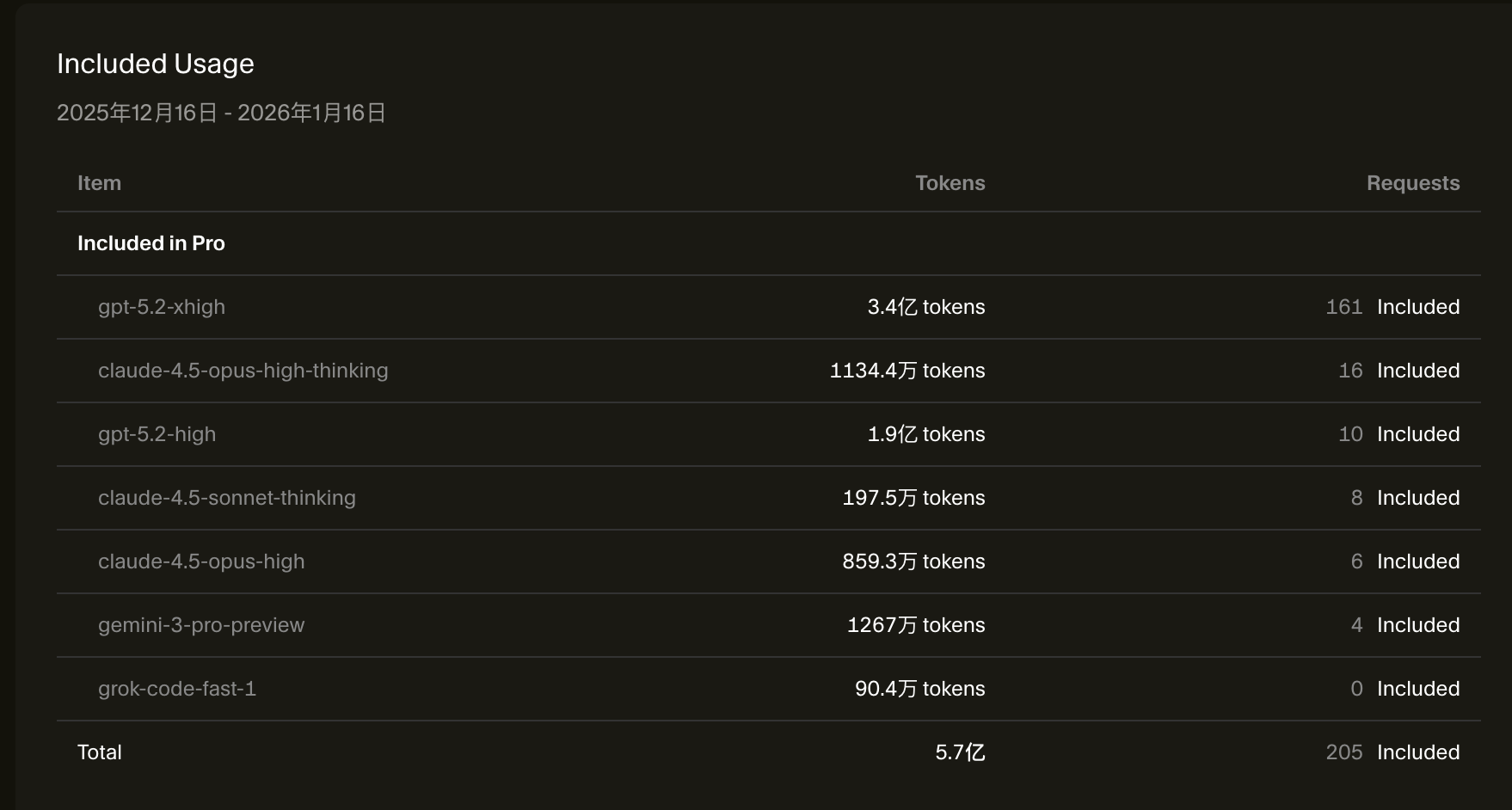The height and width of the screenshot is (810, 1512).
Task: Click the 5.7亿 total tokens value
Action: tap(960, 752)
